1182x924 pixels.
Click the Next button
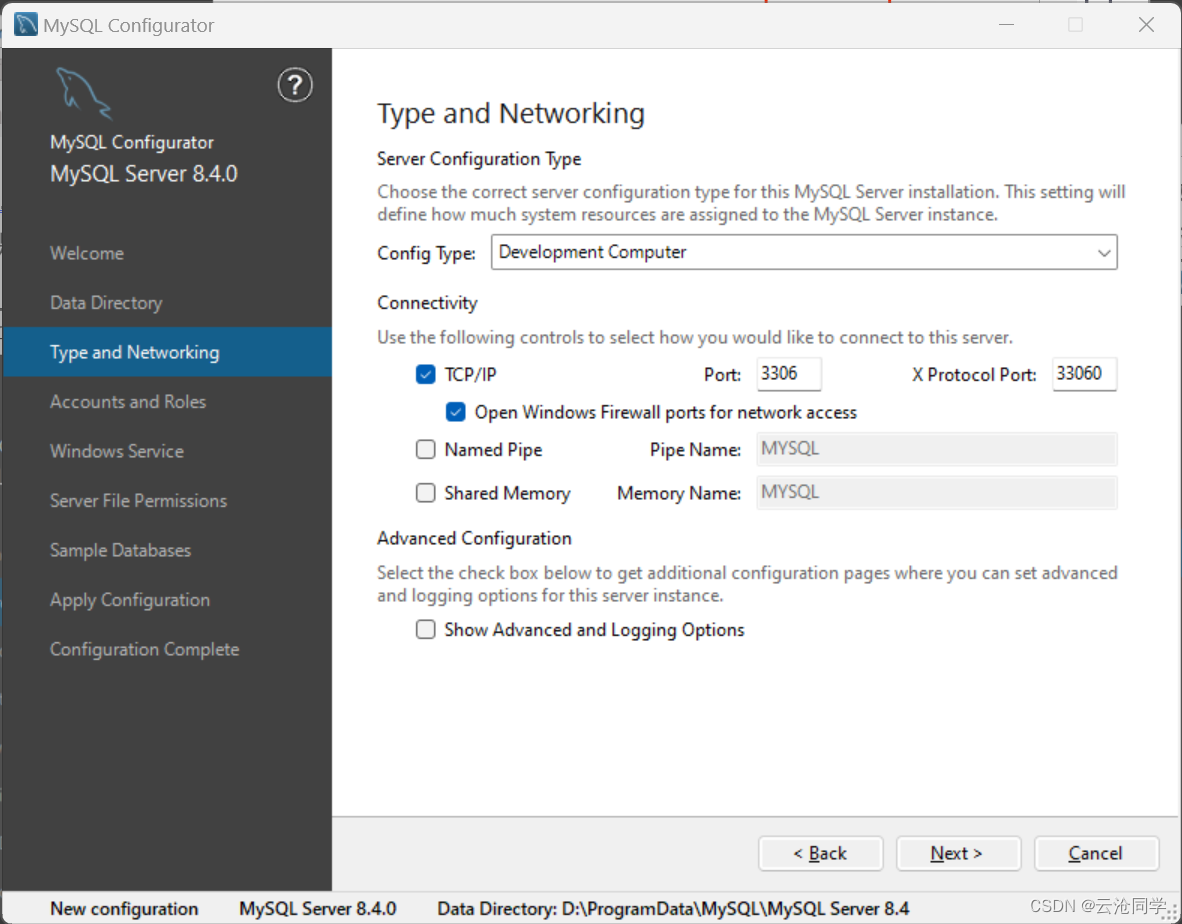(x=957, y=853)
